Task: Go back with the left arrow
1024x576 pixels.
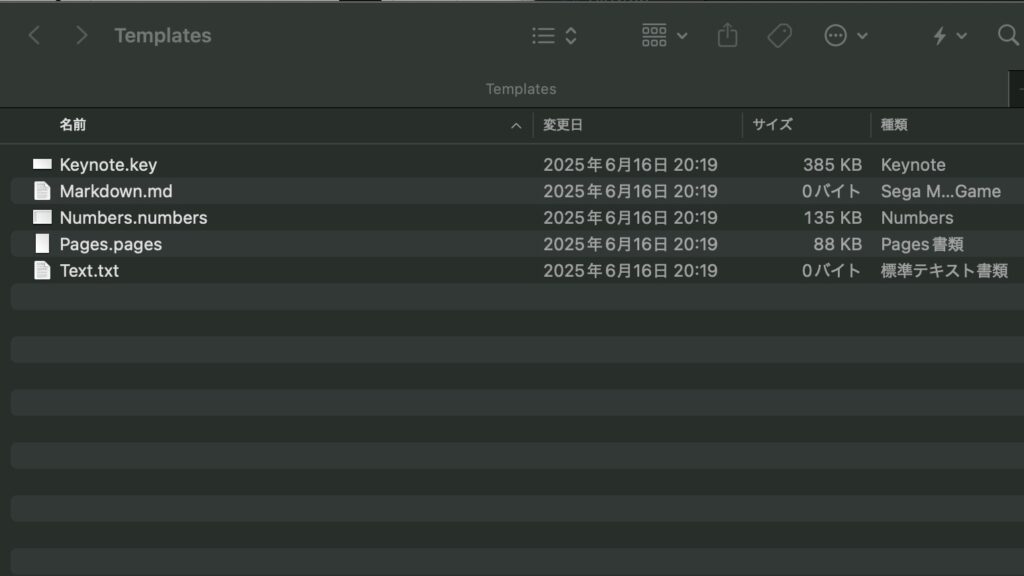Action: click(35, 35)
